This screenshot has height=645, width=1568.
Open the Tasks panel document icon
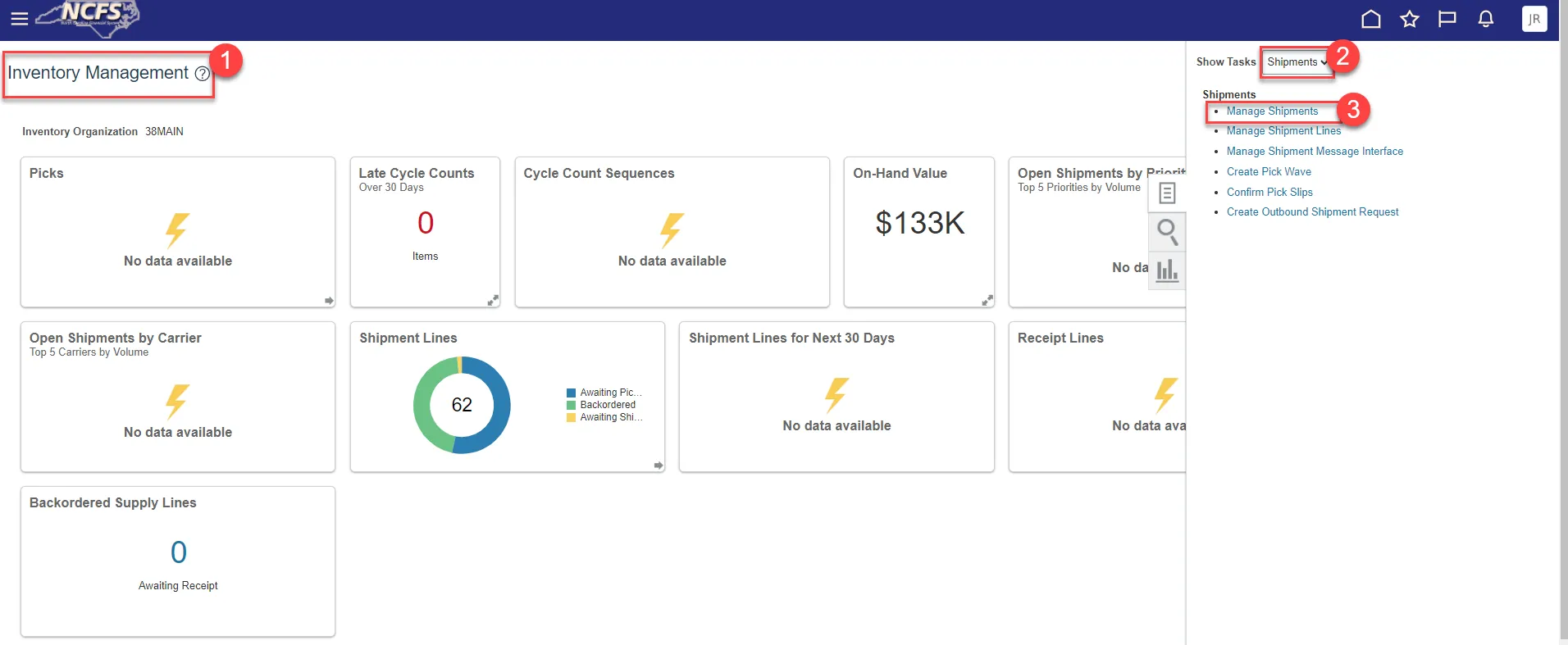[1167, 193]
